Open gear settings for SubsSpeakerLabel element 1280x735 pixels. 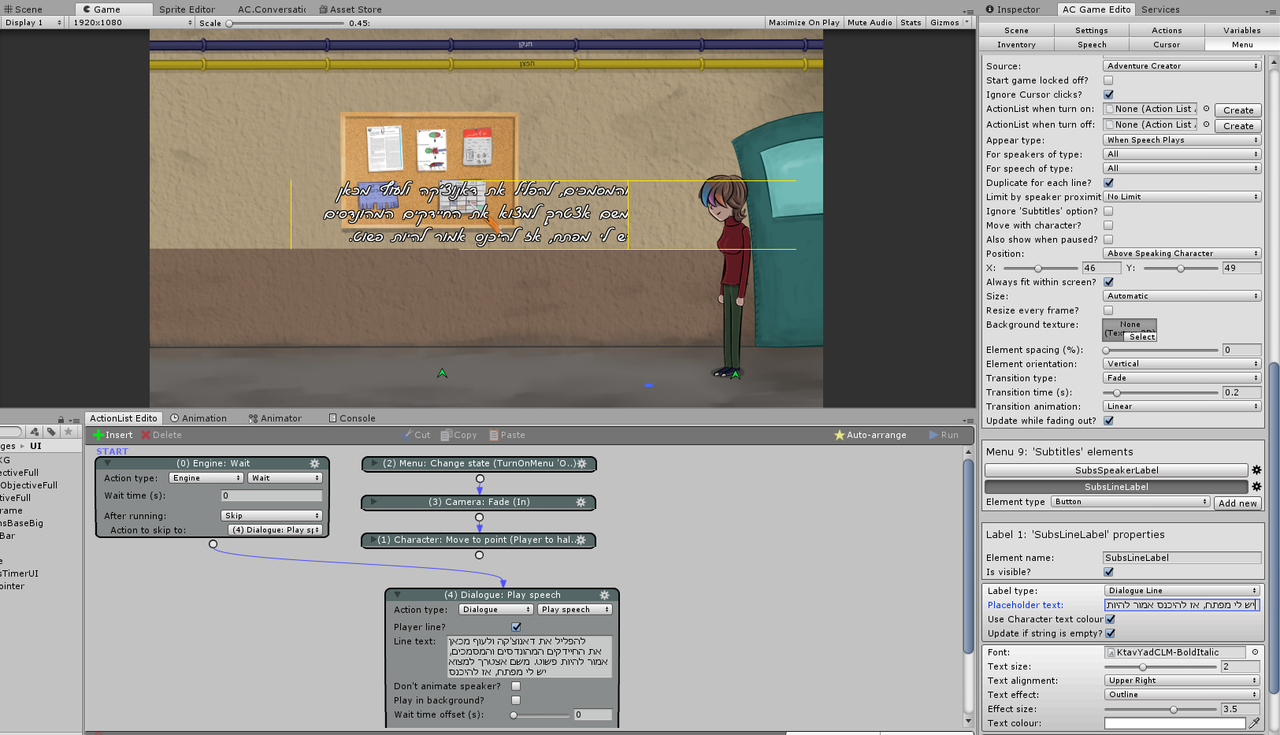[x=1256, y=470]
